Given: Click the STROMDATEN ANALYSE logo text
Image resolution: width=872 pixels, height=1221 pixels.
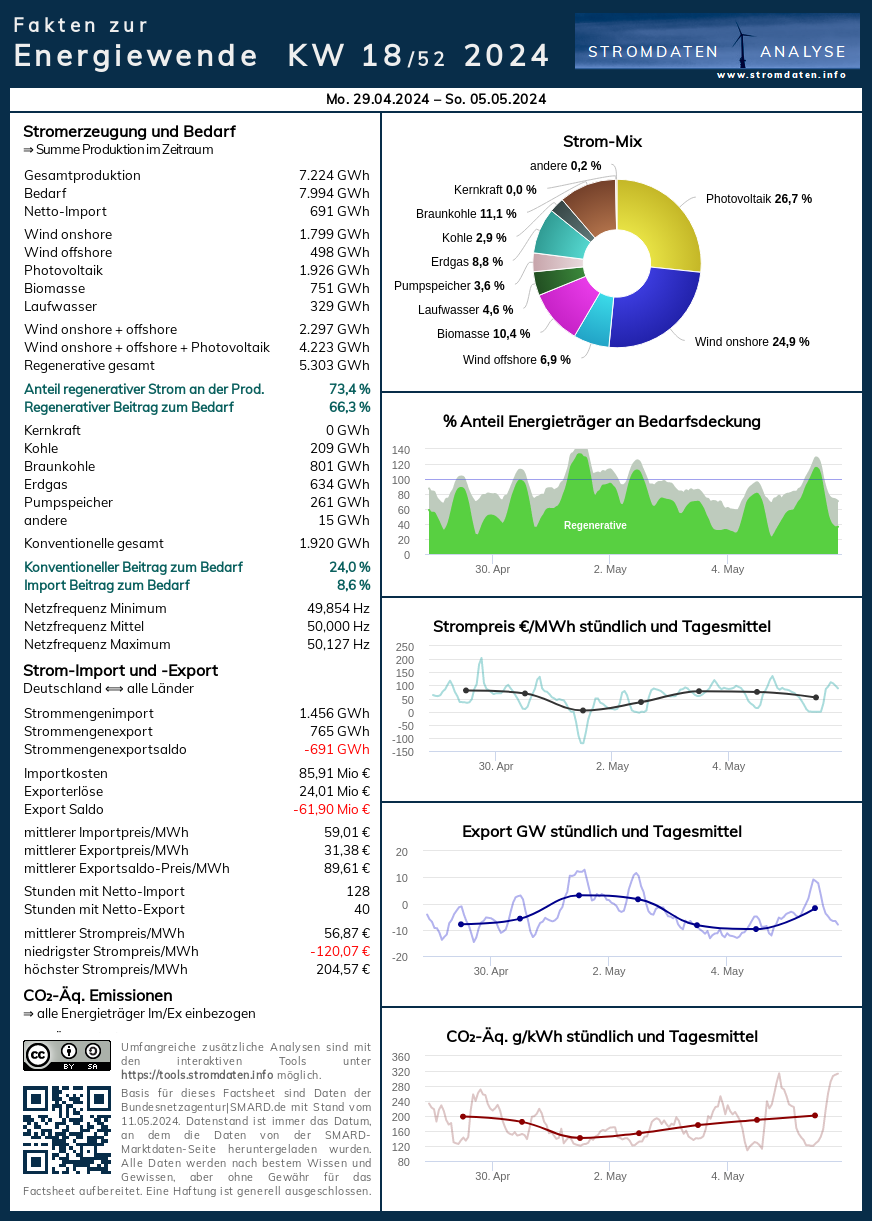Looking at the screenshot, I should pos(716,52).
